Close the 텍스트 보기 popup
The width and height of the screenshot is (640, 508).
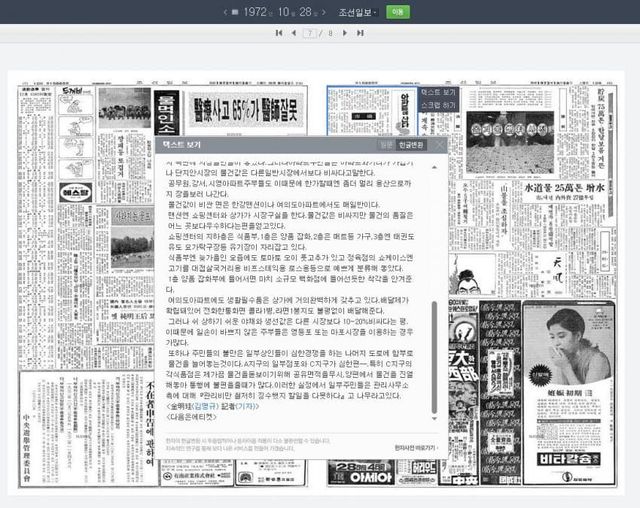(x=440, y=145)
